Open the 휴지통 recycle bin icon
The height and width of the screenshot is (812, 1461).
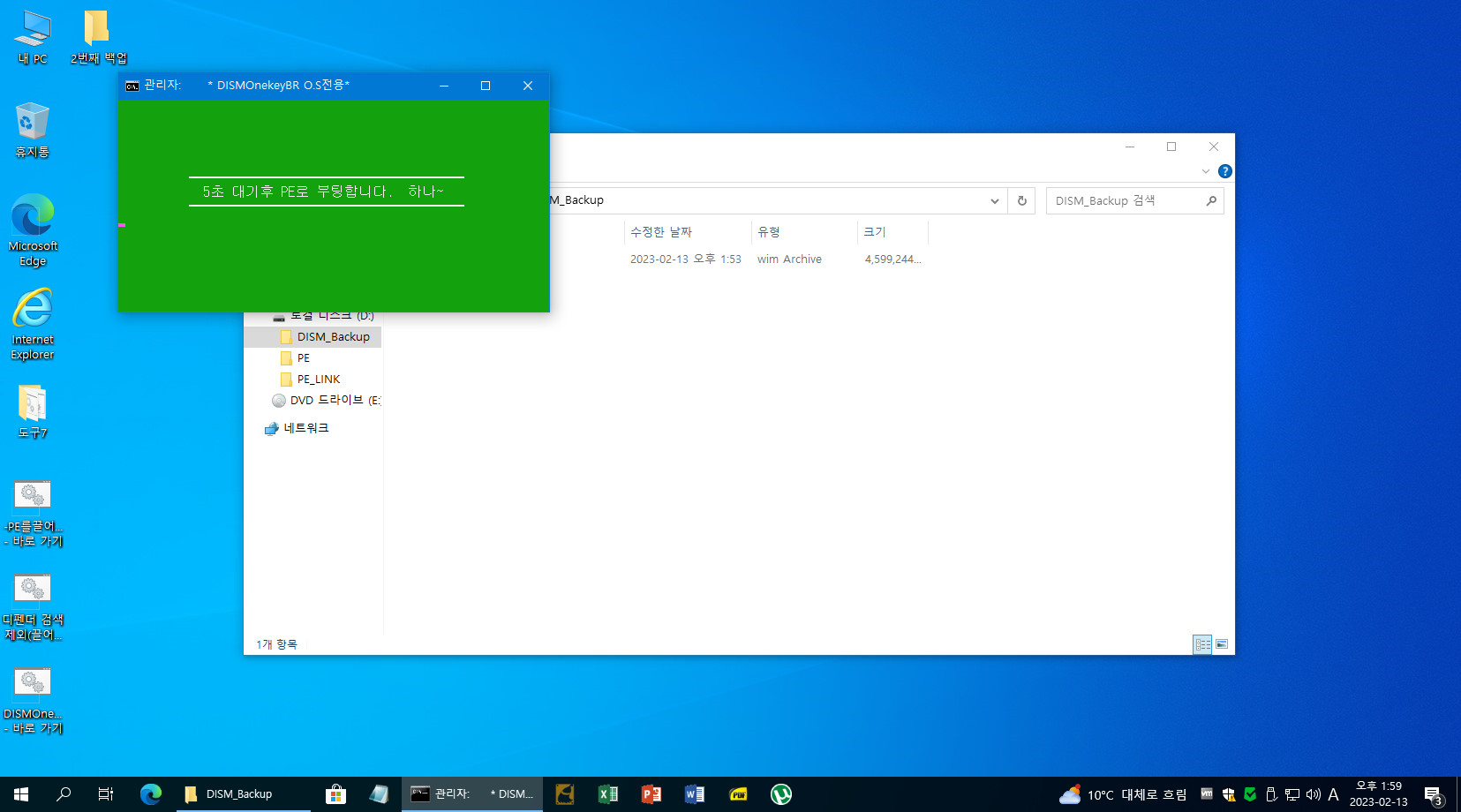coord(33,130)
